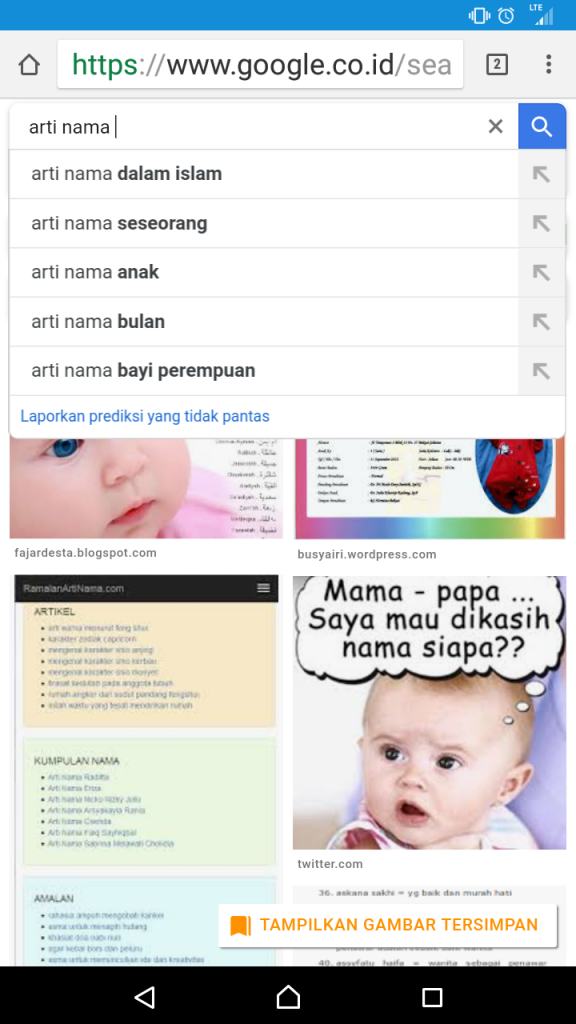Tap arrow icon beside 'arti nama seseorang'
576x1024 pixels.
(x=541, y=223)
